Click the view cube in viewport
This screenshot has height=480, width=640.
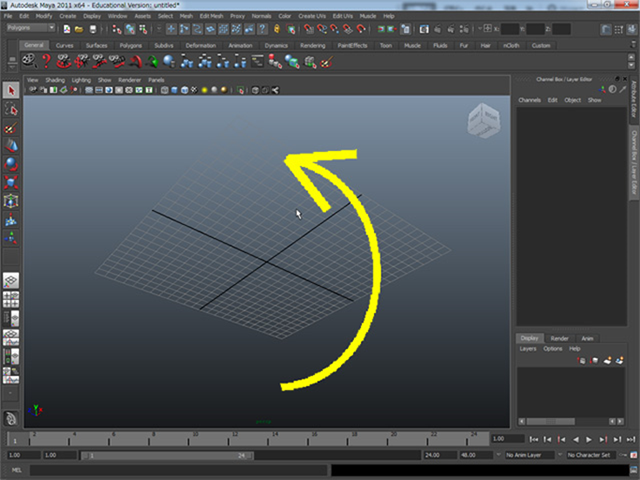click(x=484, y=120)
